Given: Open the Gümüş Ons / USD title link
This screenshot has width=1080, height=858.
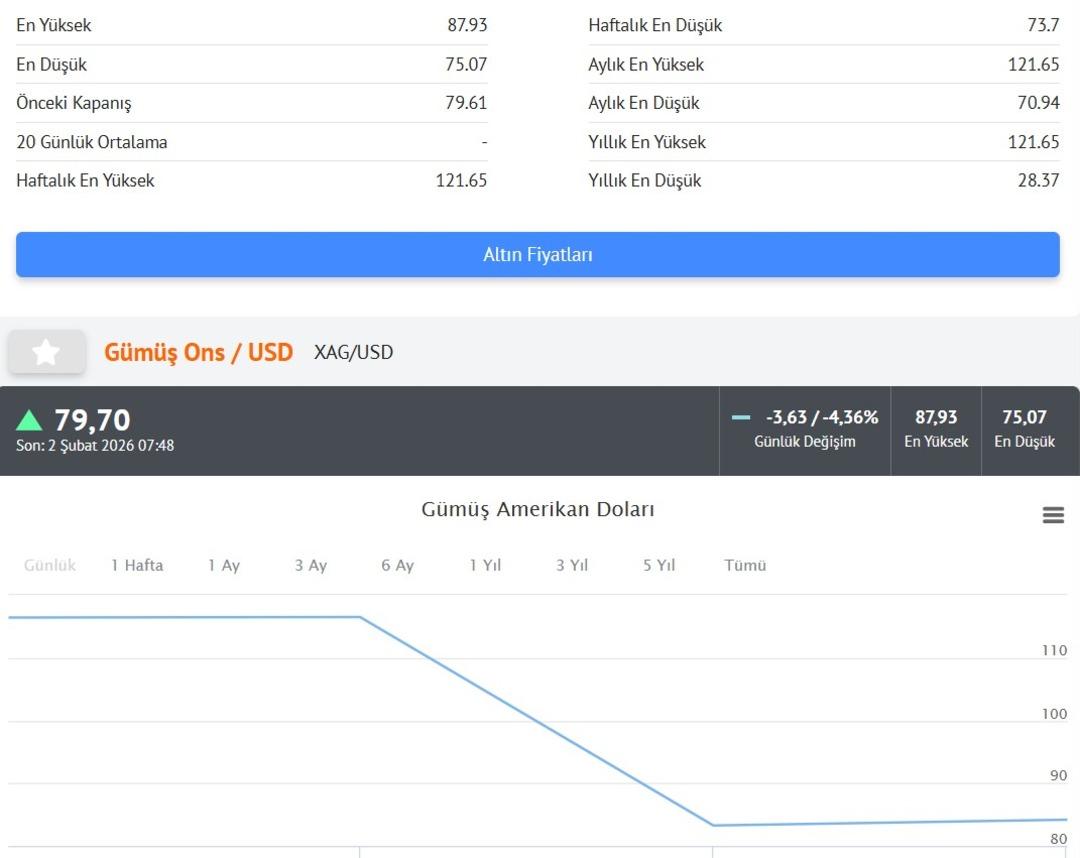Looking at the screenshot, I should pyautogui.click(x=198, y=352).
